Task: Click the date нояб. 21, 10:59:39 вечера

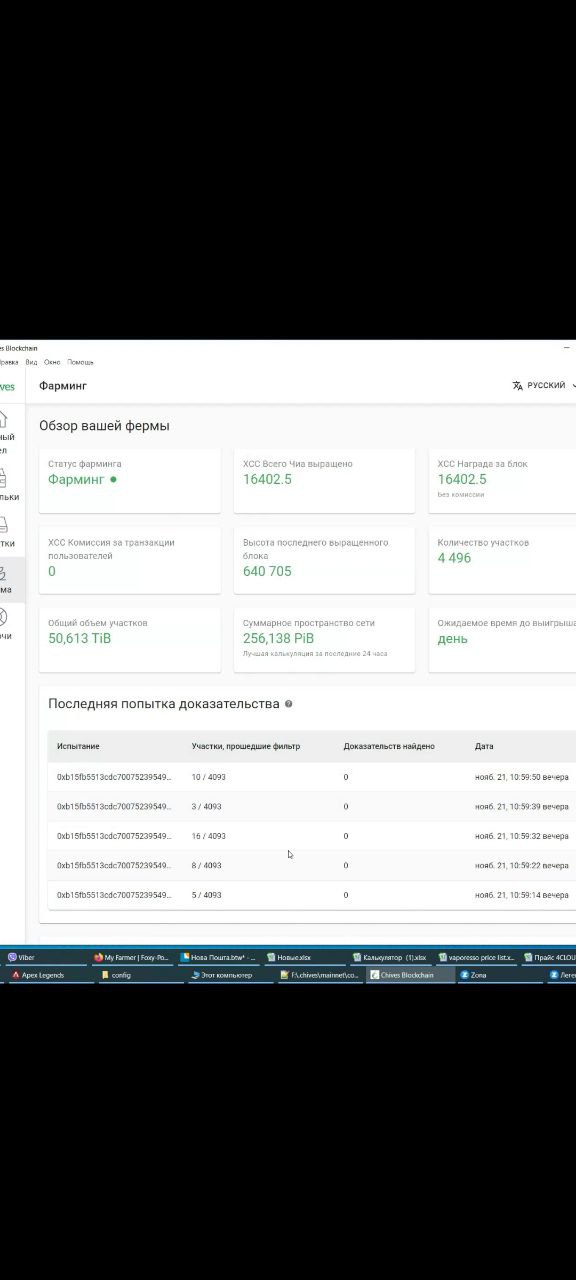Action: [x=522, y=806]
